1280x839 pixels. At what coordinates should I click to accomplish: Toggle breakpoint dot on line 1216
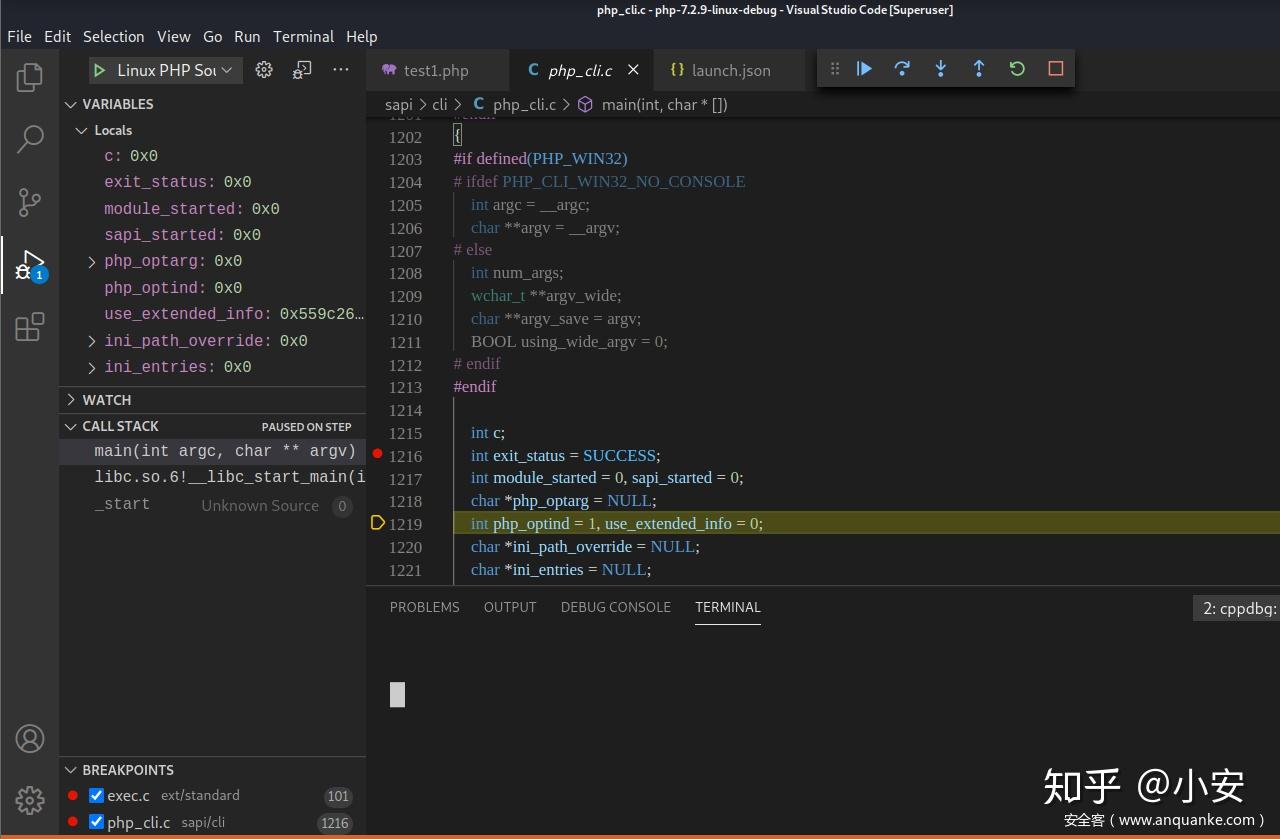[x=377, y=455]
